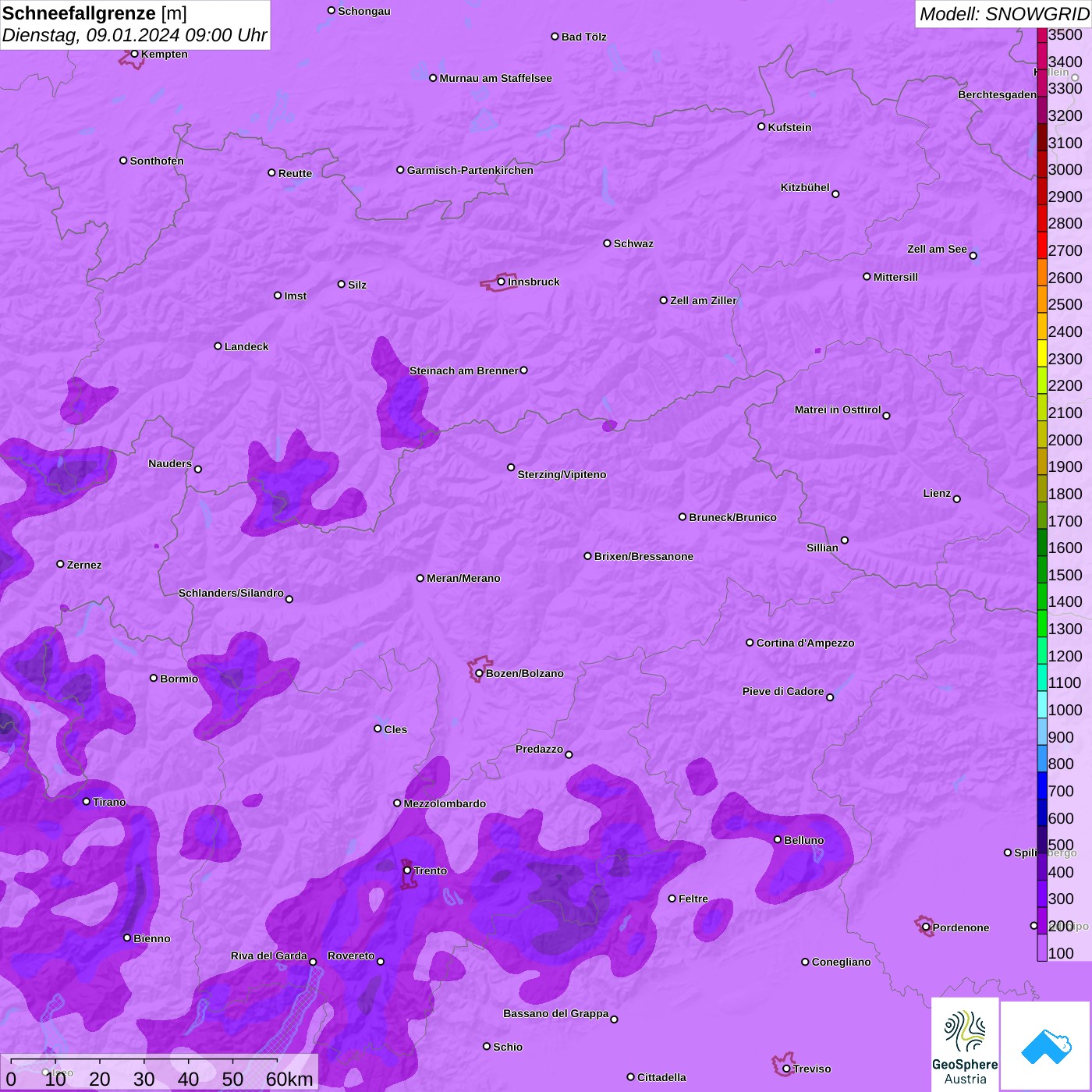Screen dimensions: 1092x1092
Task: Click the Rovereto label
Action: (x=351, y=955)
